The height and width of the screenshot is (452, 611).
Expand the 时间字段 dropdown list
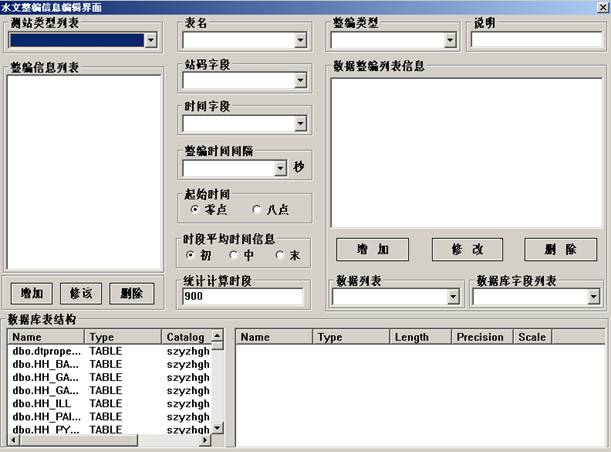300,124
